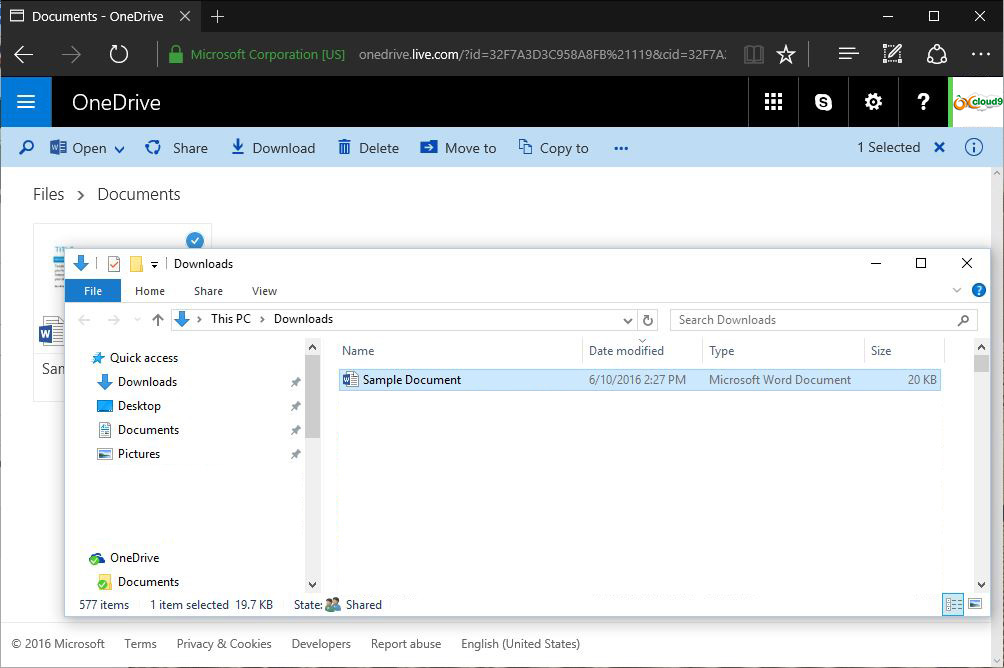Expand the File Explorer ribbon
The height and width of the screenshot is (668, 1004).
point(957,290)
